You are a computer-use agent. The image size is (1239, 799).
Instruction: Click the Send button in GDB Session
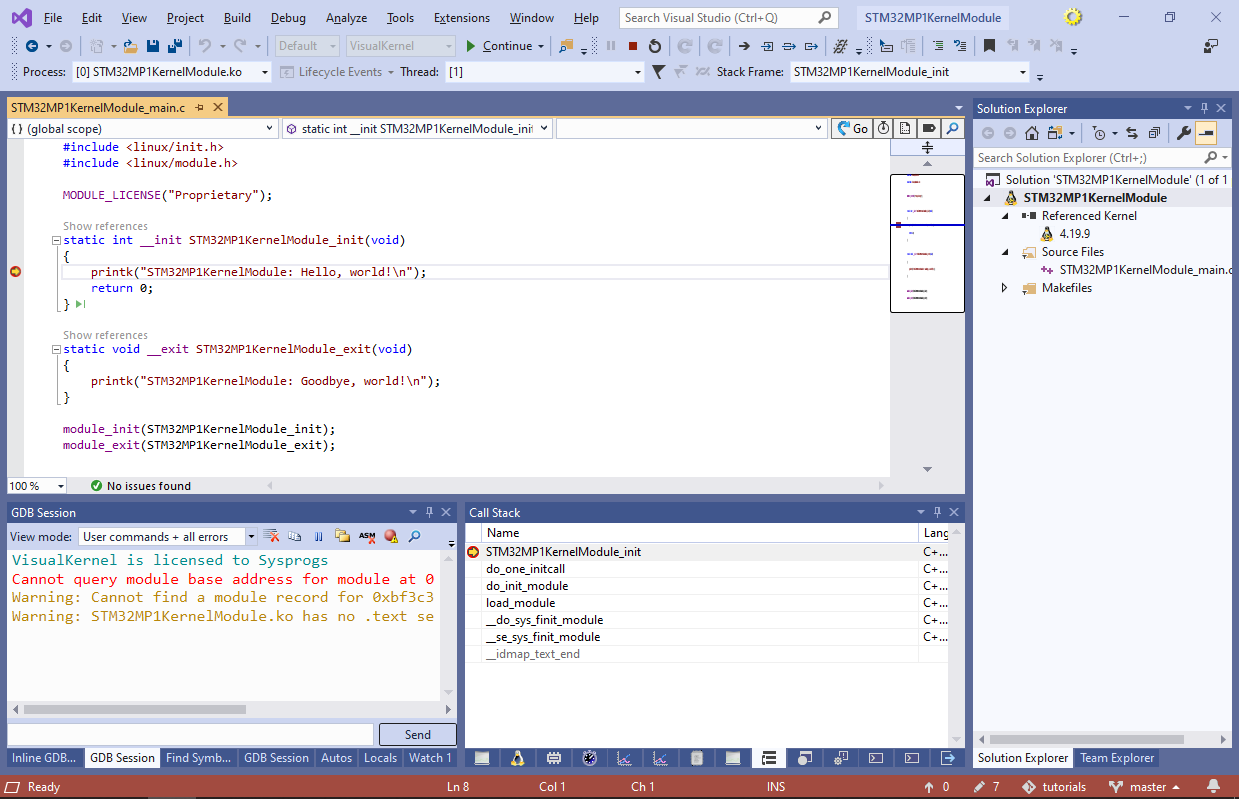point(418,734)
